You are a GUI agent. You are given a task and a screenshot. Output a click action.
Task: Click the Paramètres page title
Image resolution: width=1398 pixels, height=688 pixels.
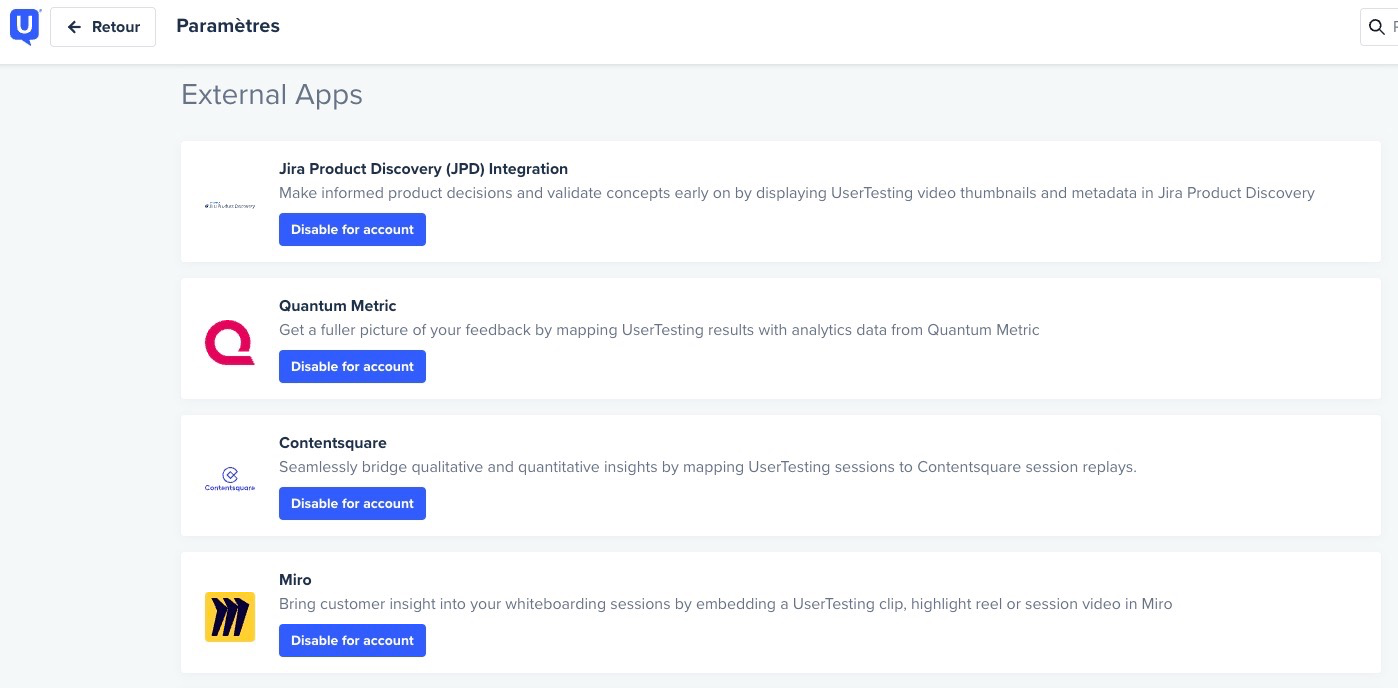pyautogui.click(x=228, y=26)
